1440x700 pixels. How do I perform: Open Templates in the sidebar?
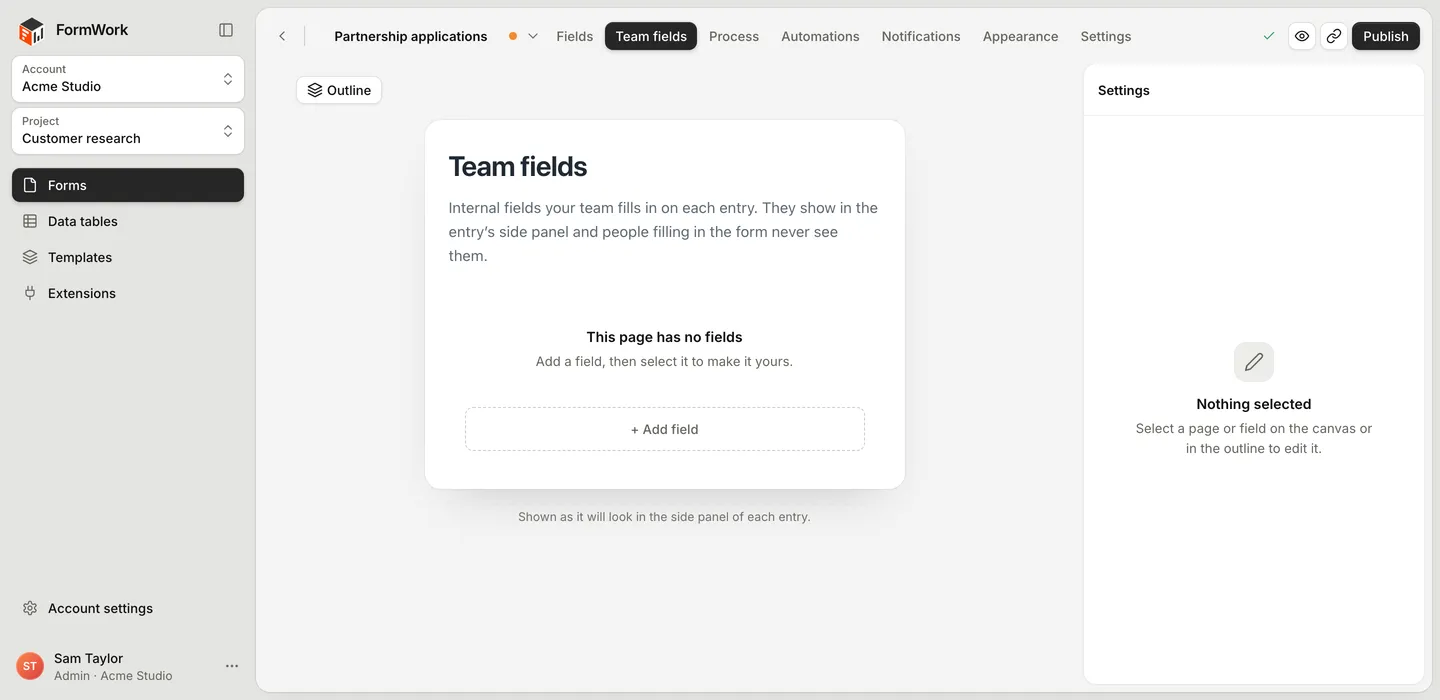pyautogui.click(x=128, y=257)
